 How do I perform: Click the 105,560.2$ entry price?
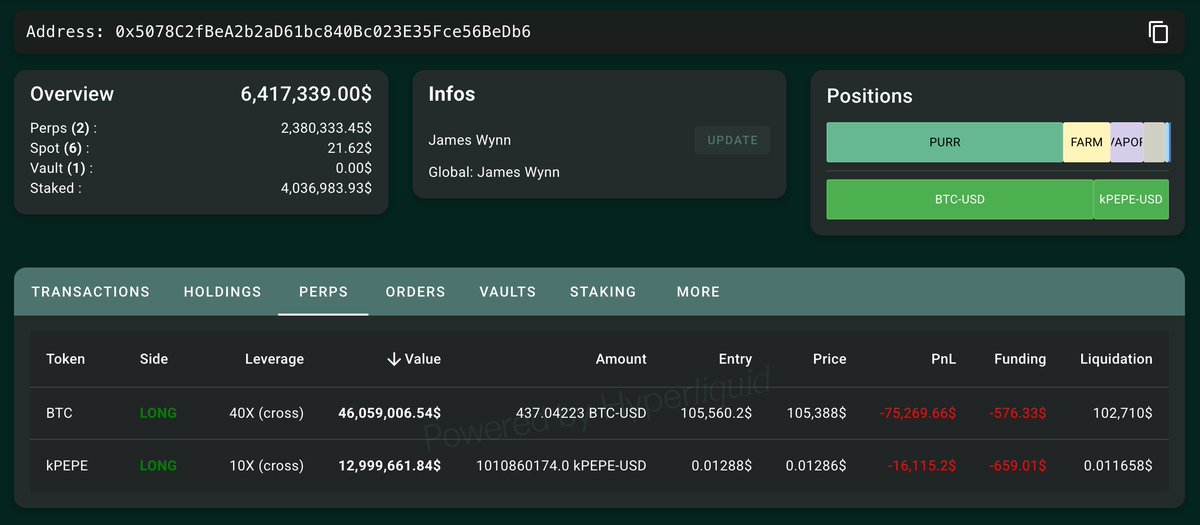[718, 413]
